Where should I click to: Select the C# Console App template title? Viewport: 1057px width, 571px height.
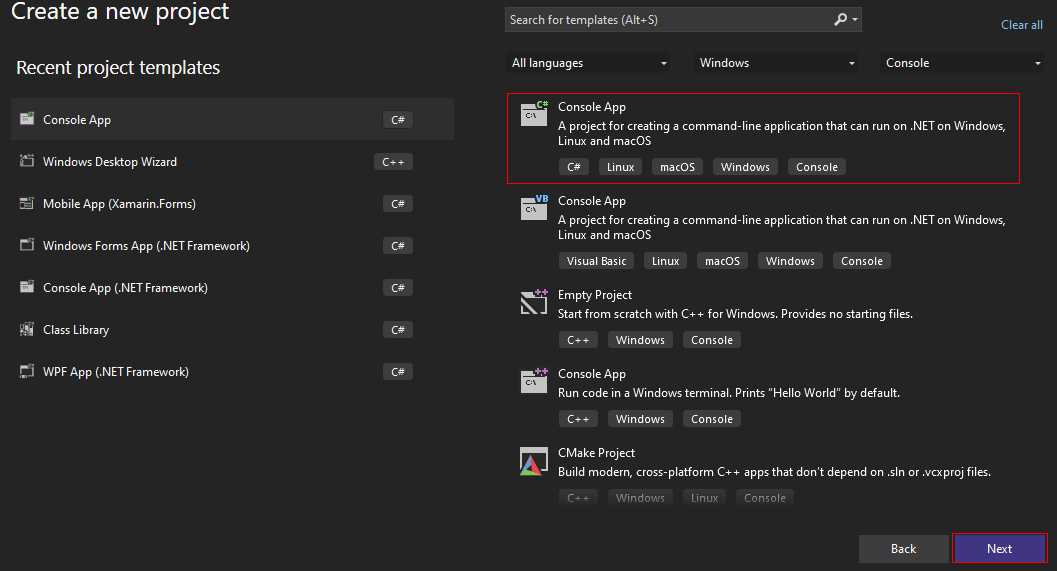(592, 107)
